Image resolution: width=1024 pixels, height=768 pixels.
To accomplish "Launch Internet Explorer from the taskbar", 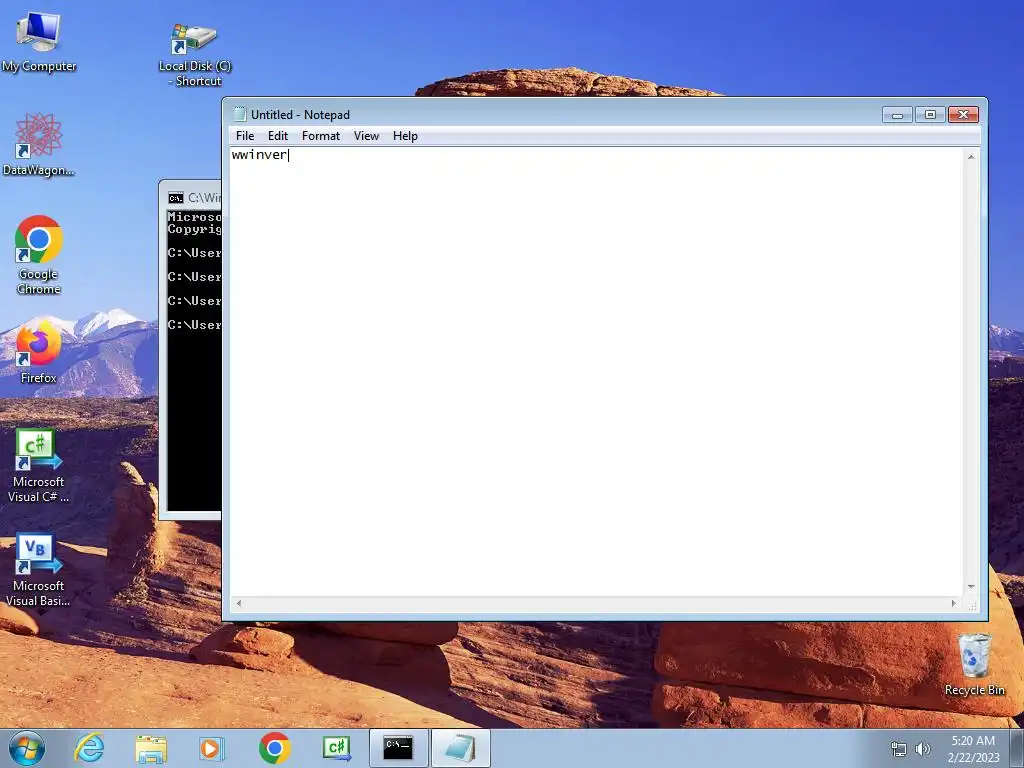I will pyautogui.click(x=89, y=748).
